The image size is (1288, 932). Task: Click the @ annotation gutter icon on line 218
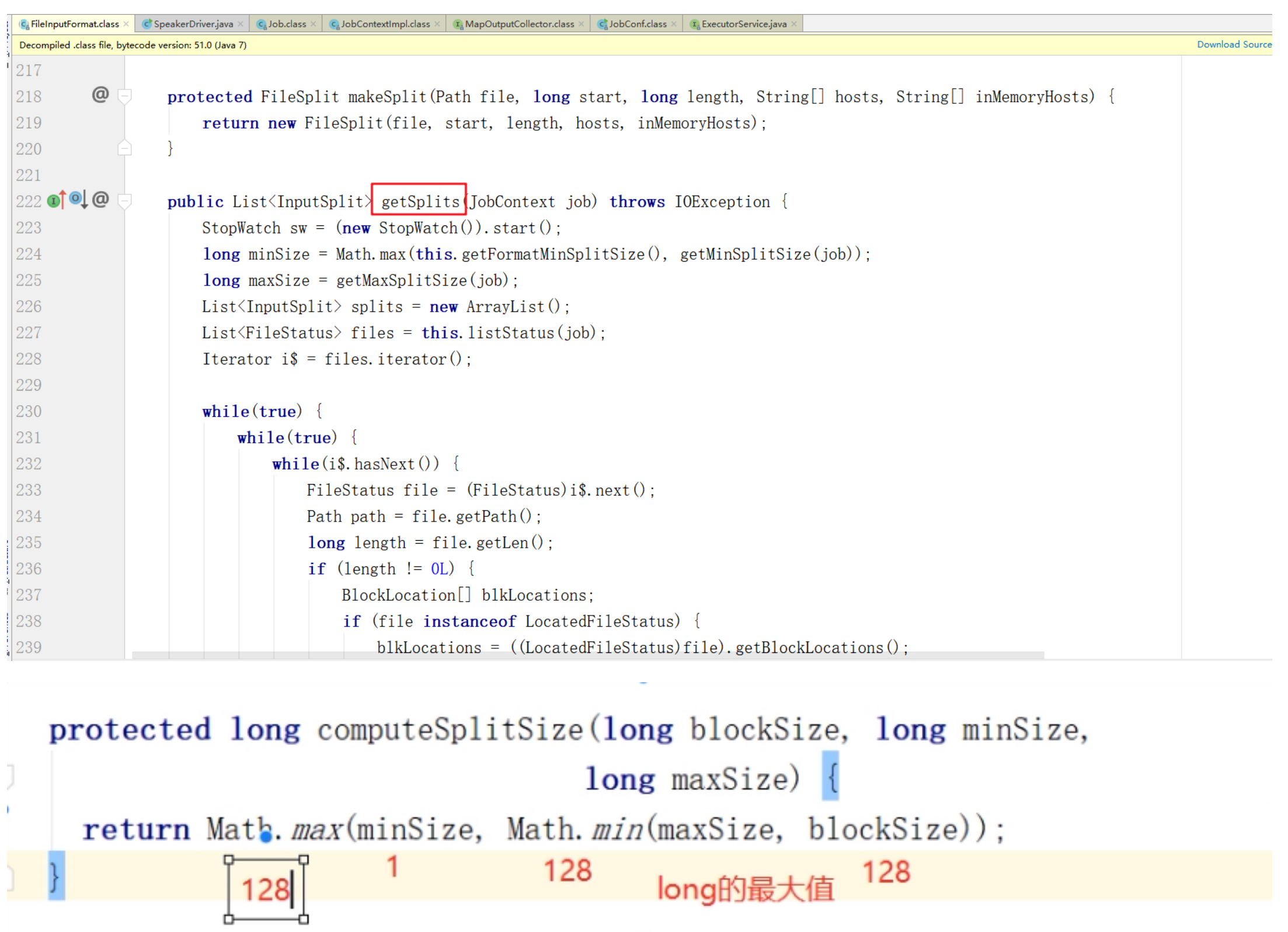point(100,95)
